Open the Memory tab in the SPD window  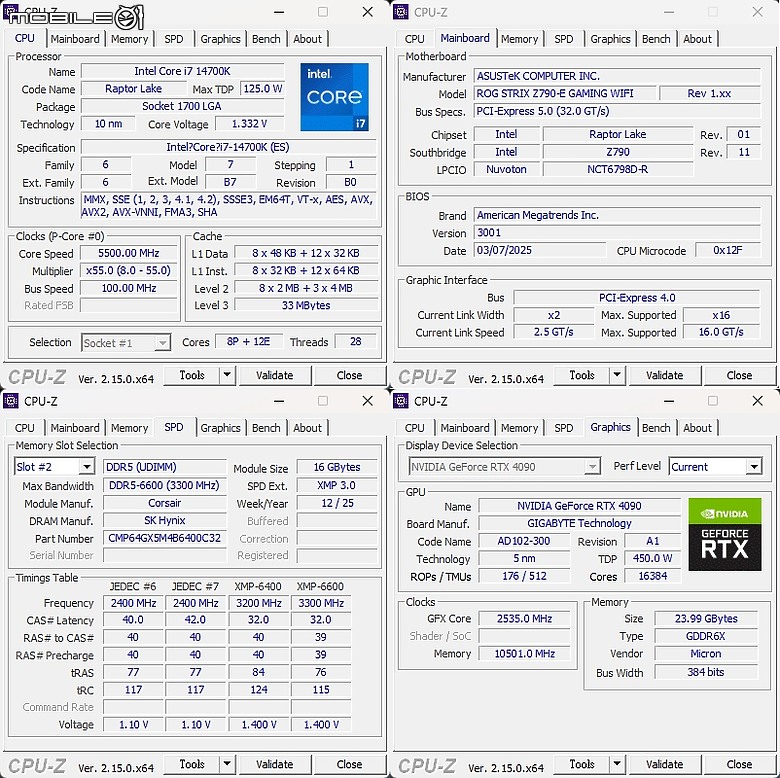coord(129,428)
